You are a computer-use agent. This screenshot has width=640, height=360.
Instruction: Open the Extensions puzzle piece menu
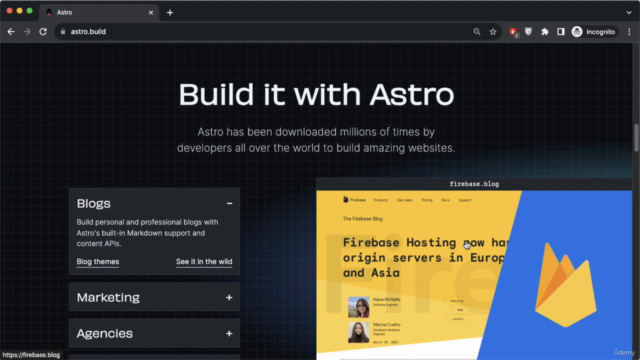[x=545, y=31]
